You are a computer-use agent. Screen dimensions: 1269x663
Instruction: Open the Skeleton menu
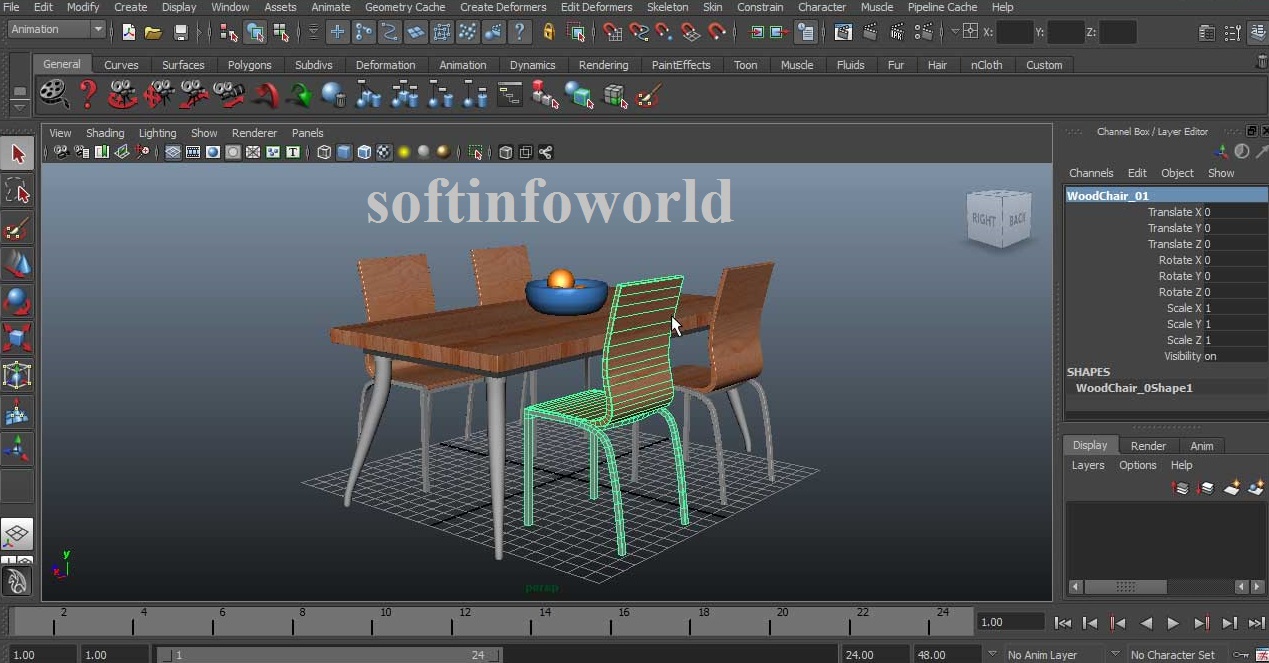coord(667,7)
